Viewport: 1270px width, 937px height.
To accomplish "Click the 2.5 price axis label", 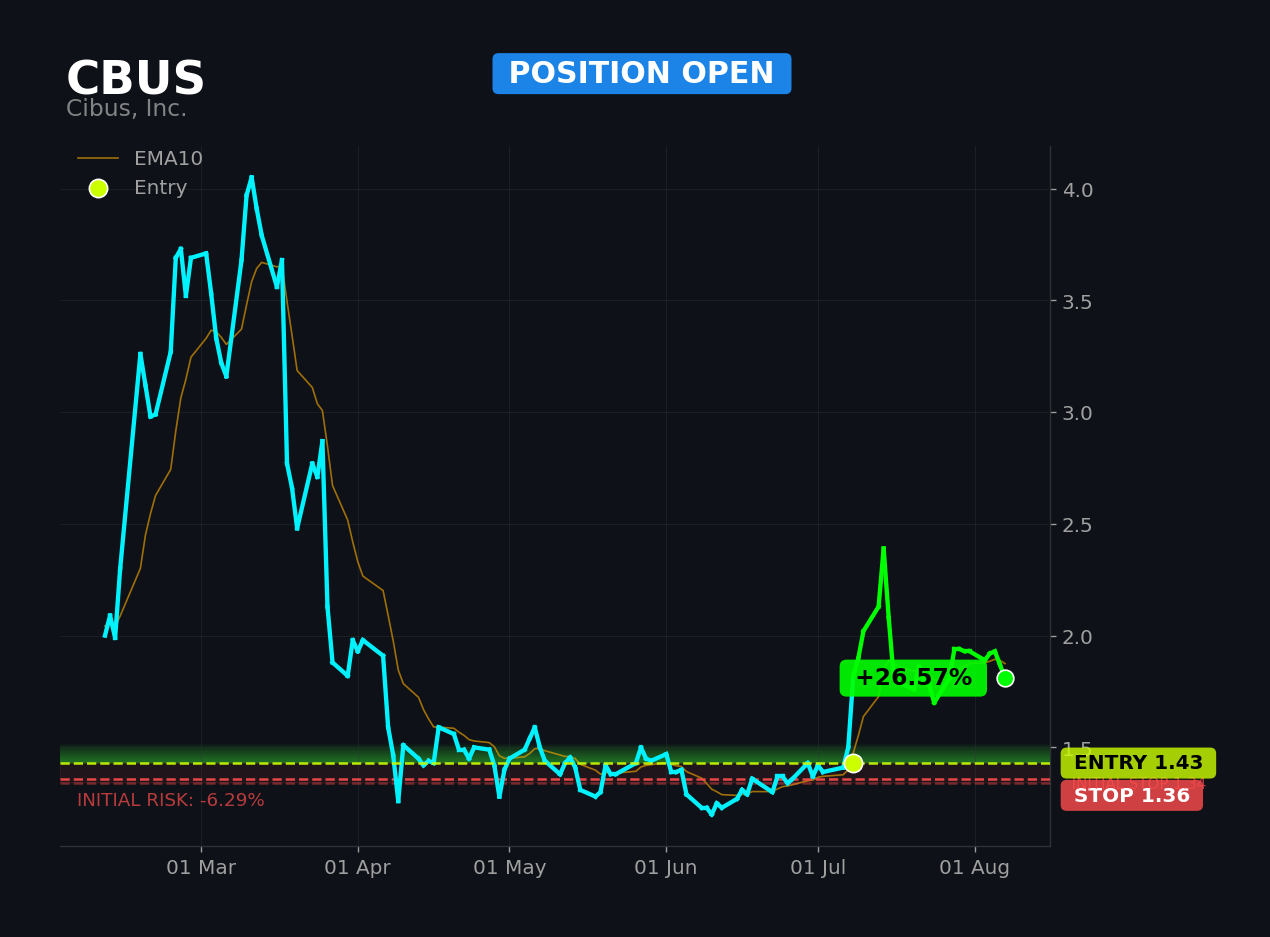I will click(1078, 525).
